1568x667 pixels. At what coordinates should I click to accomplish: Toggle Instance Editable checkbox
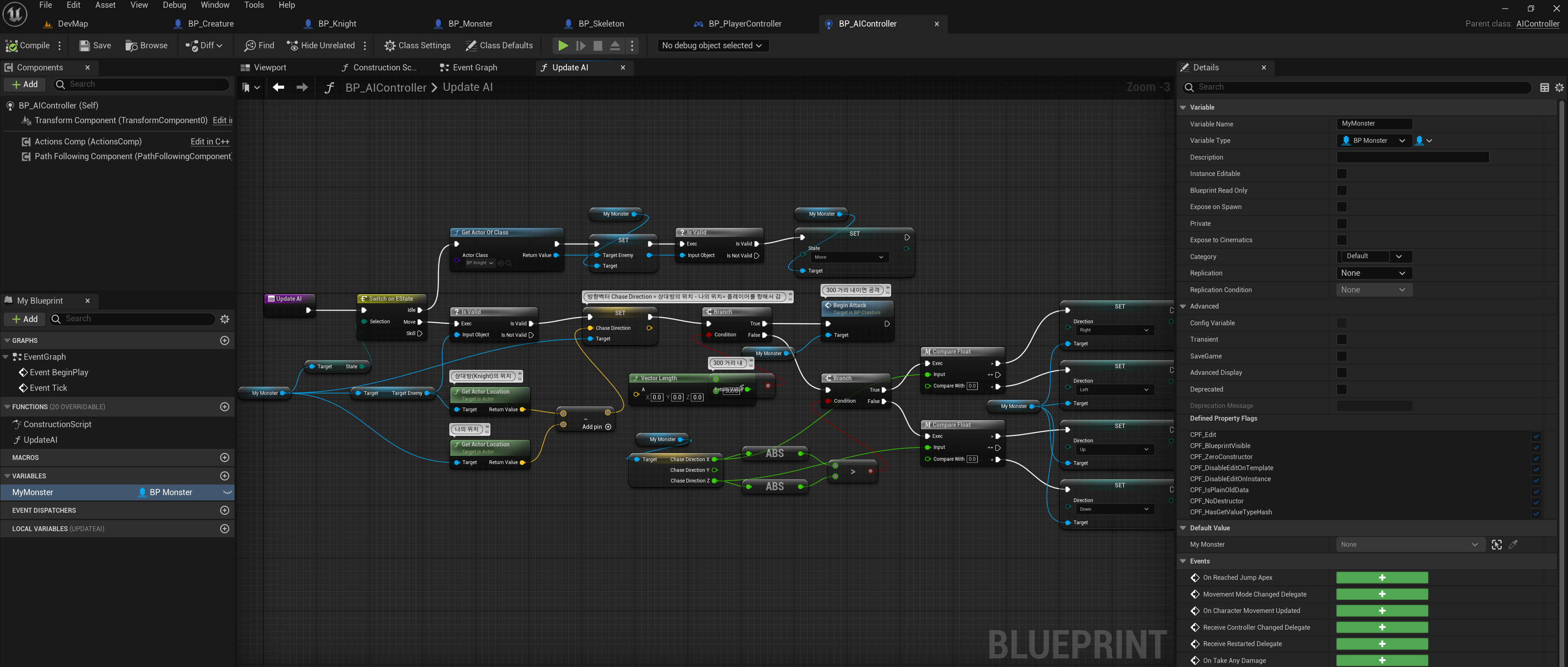click(x=1342, y=174)
